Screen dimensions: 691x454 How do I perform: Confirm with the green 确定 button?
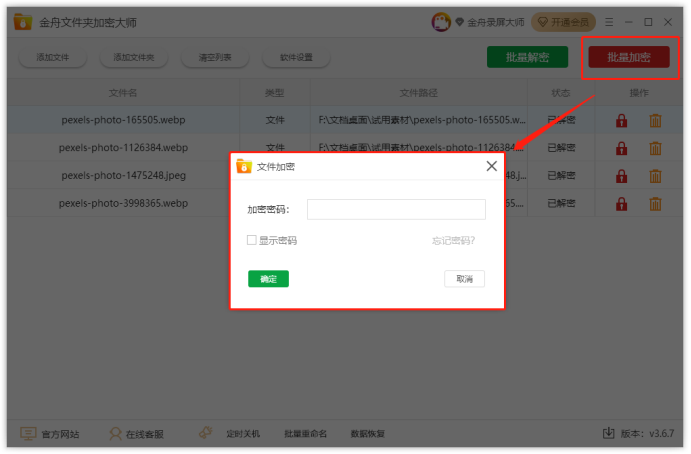coord(268,279)
